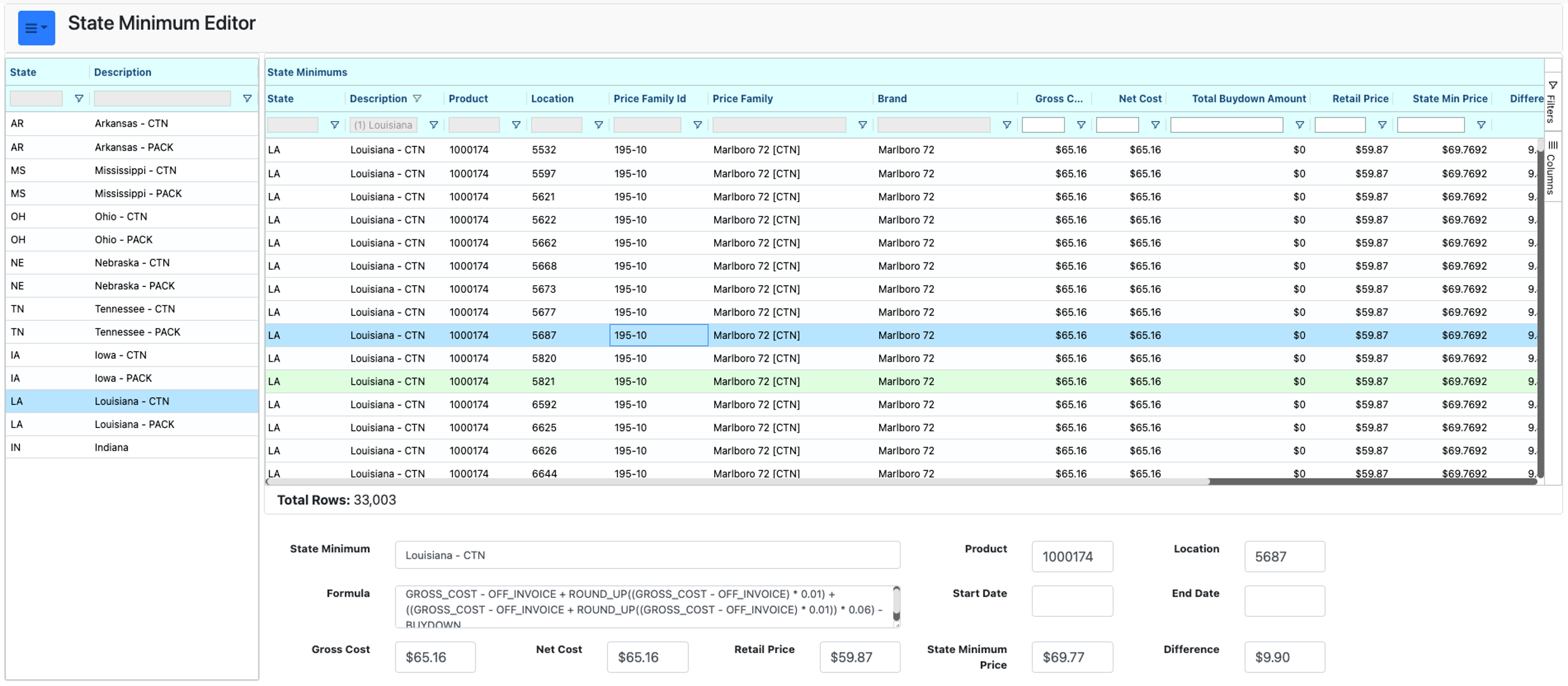
Task: Click filter icon for left State column
Action: point(78,98)
